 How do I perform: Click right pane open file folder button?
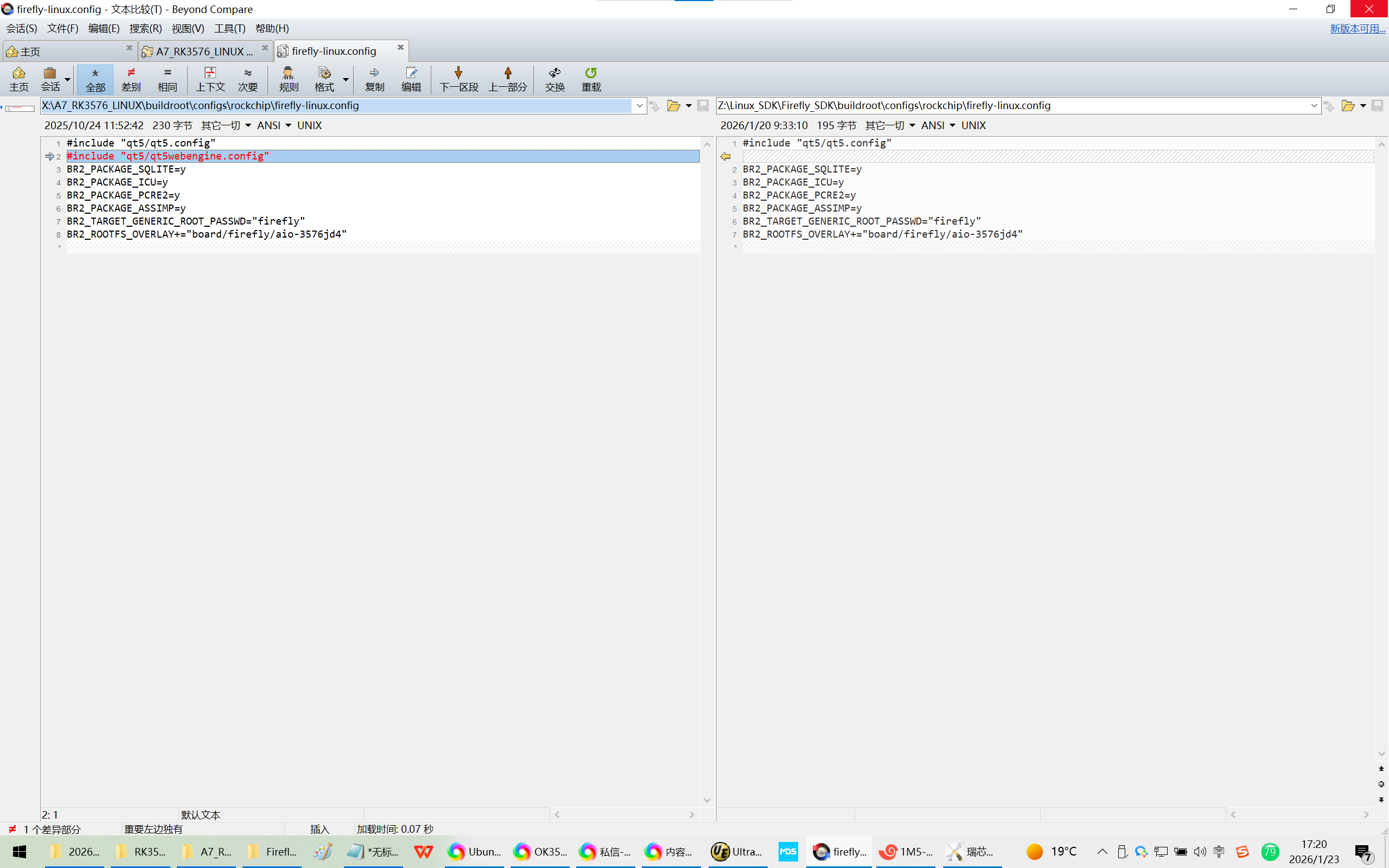click(1348, 106)
